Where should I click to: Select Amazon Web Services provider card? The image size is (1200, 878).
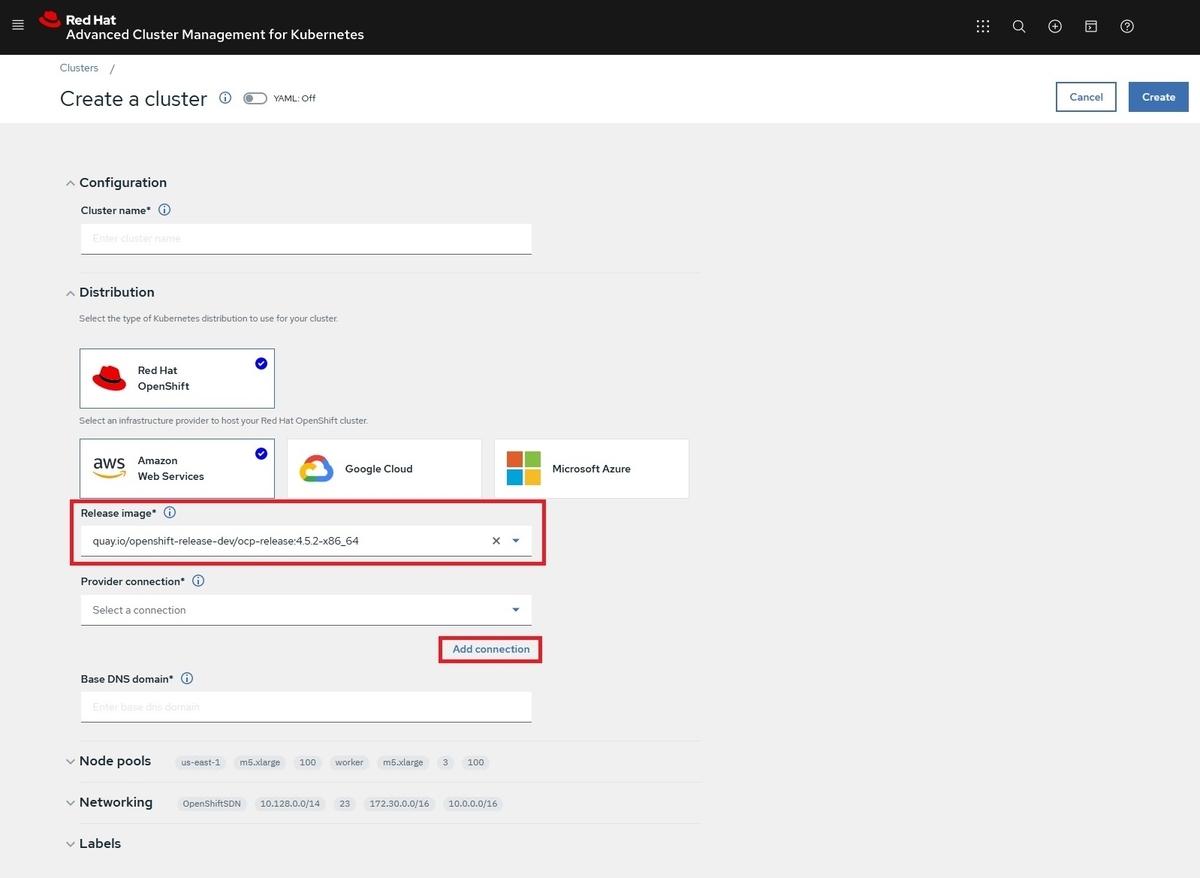point(177,468)
